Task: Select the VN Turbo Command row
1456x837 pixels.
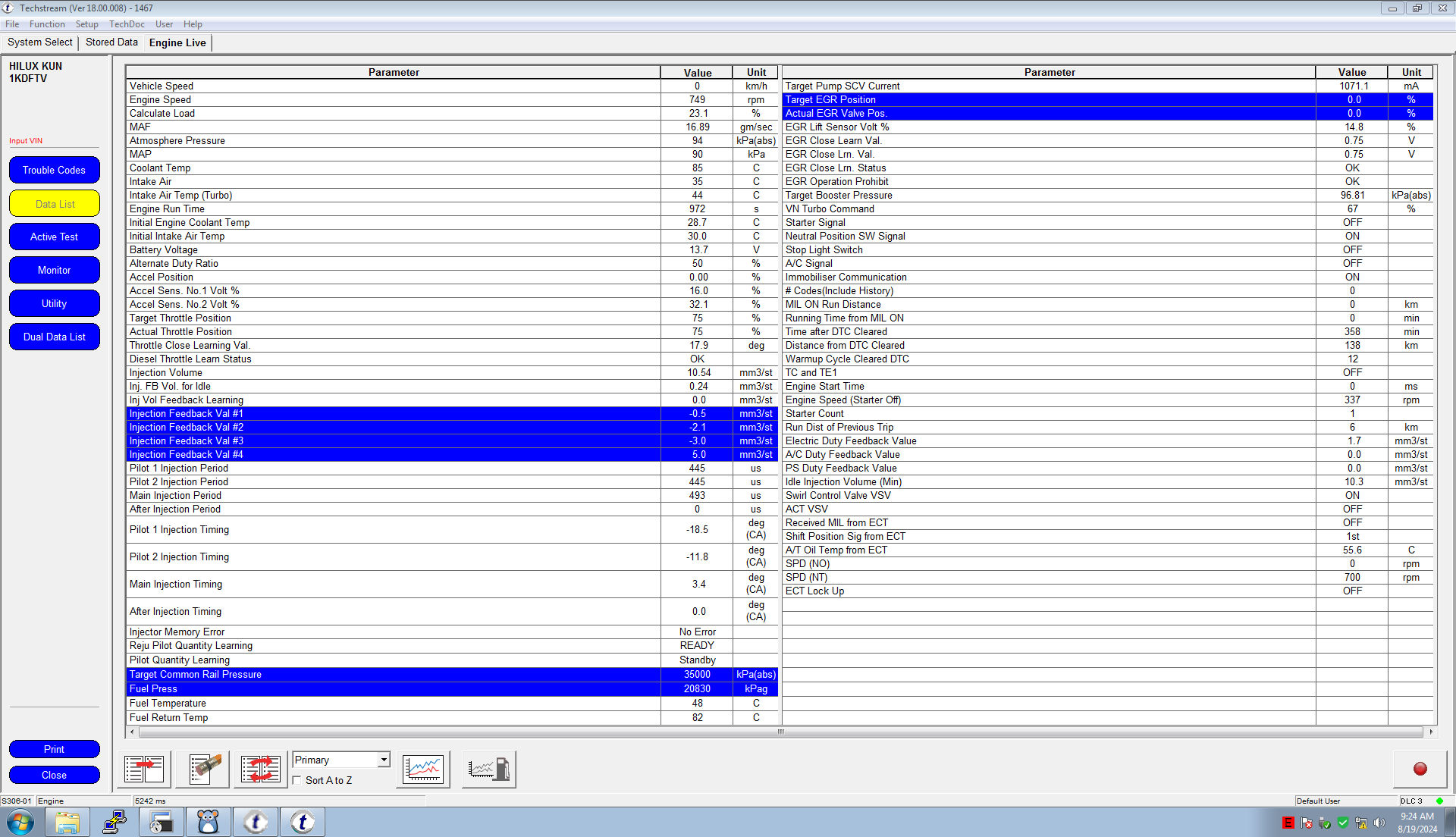Action: 1108,209
